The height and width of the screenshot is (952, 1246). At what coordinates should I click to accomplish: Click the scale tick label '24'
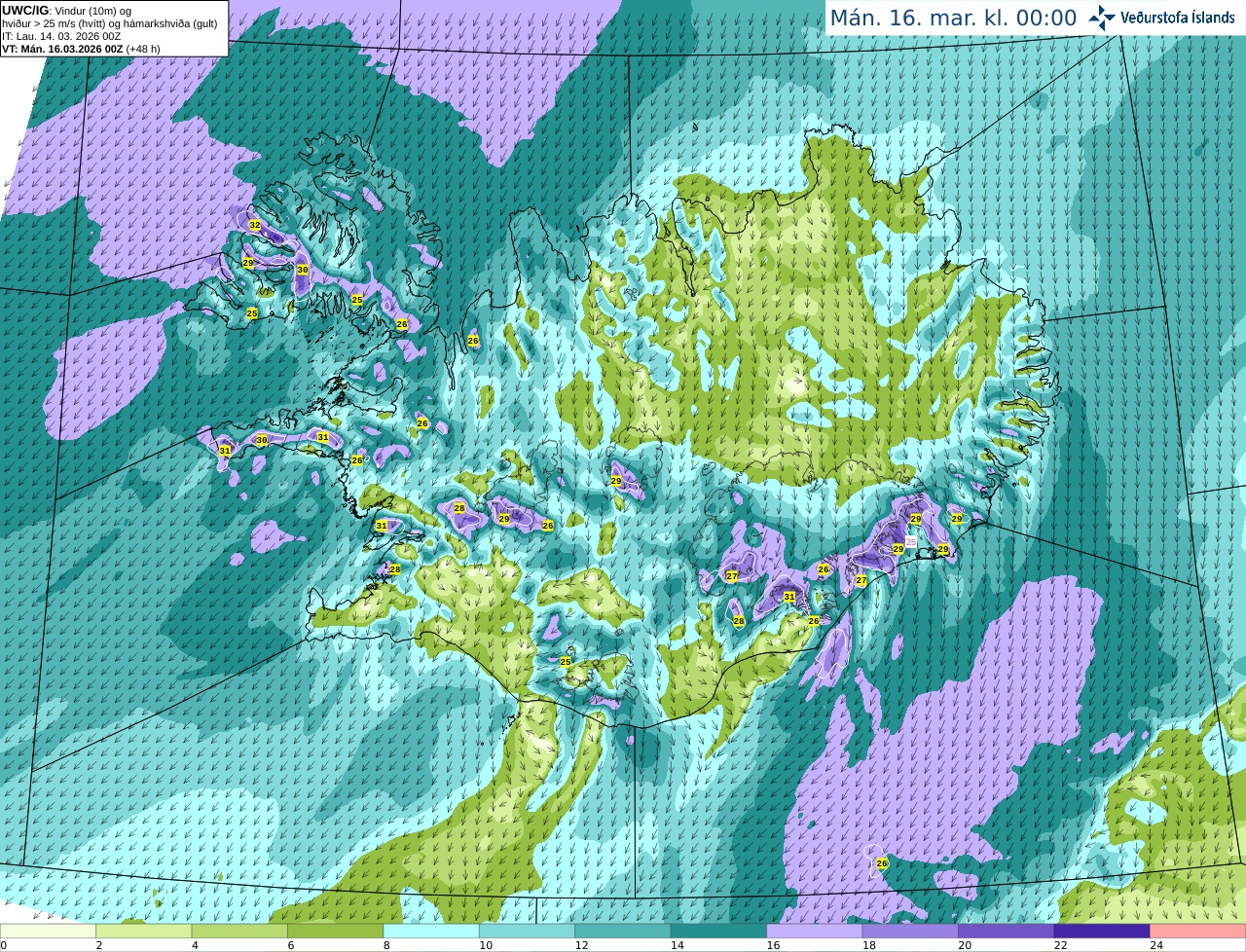coord(1156,945)
